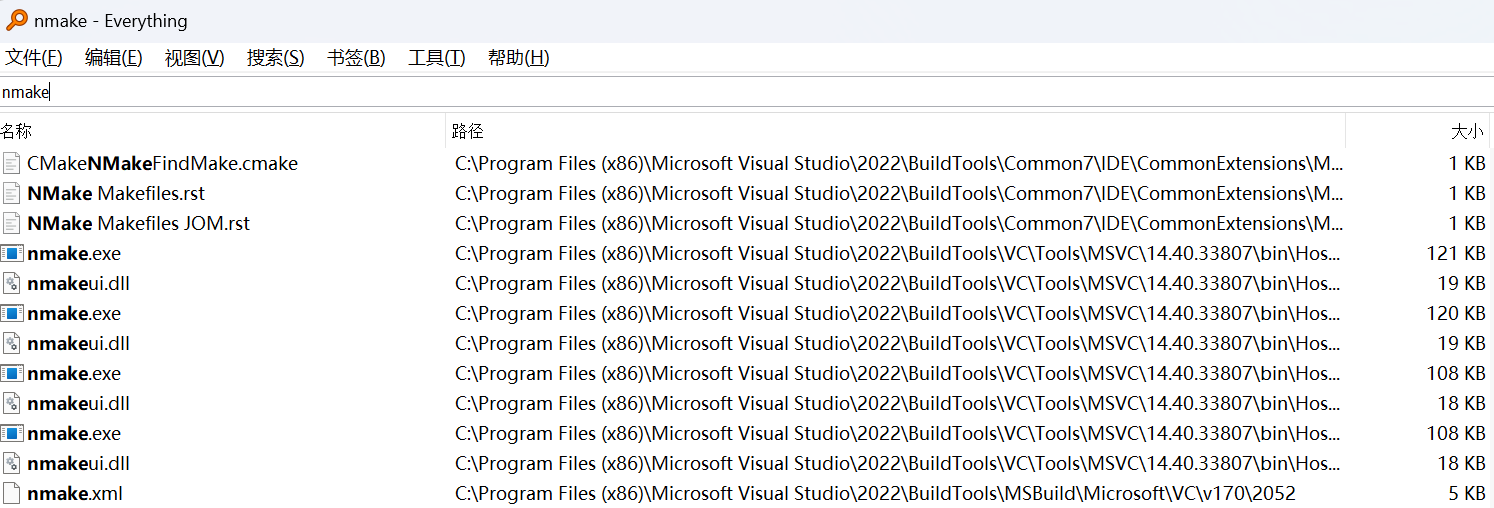
Task: Click the last nmakeui.dll icon, 18 KB
Action: (x=12, y=463)
